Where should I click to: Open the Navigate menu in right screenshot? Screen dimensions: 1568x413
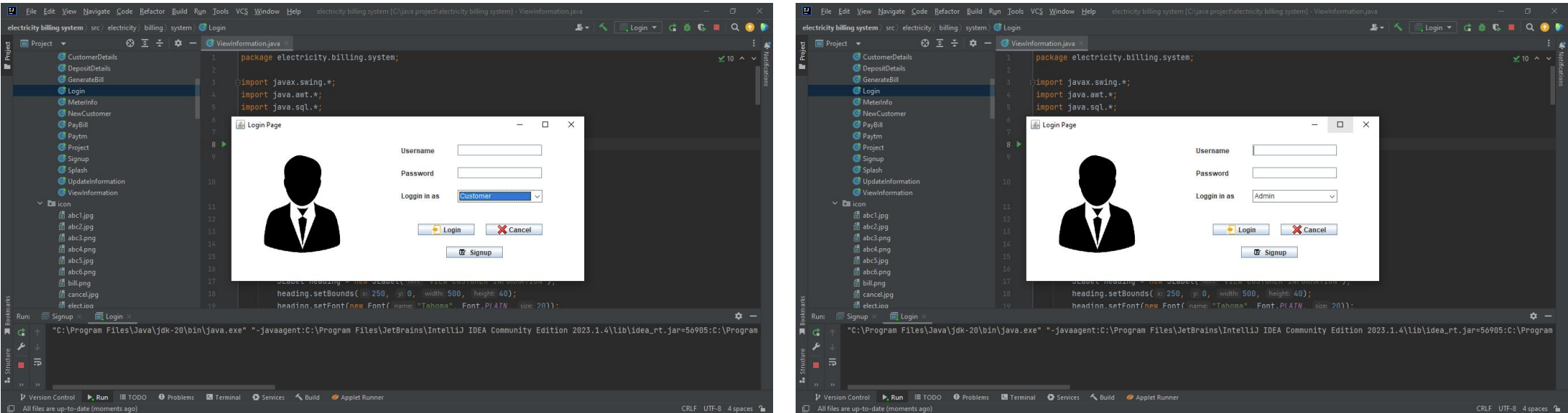tap(892, 12)
